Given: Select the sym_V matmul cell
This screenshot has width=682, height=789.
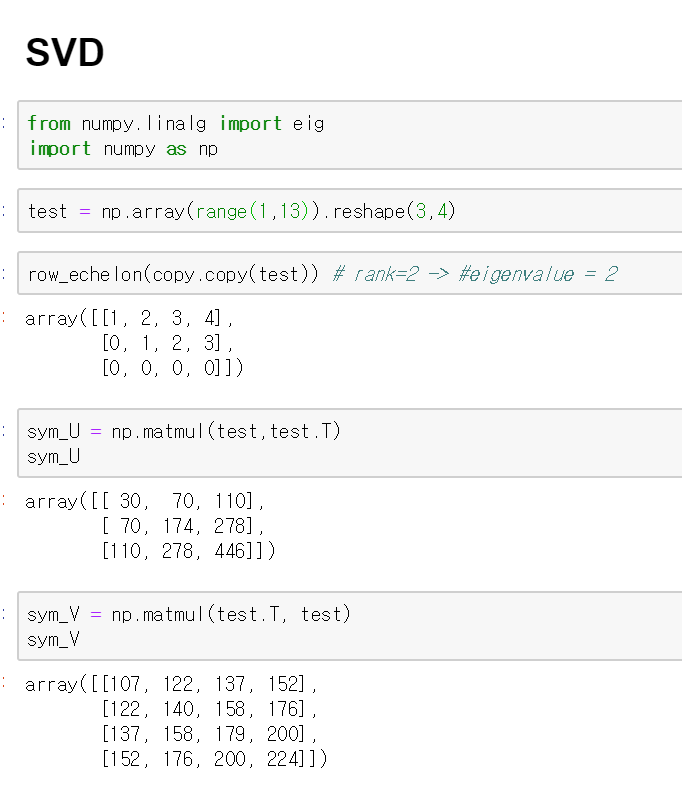Looking at the screenshot, I should [x=350, y=626].
